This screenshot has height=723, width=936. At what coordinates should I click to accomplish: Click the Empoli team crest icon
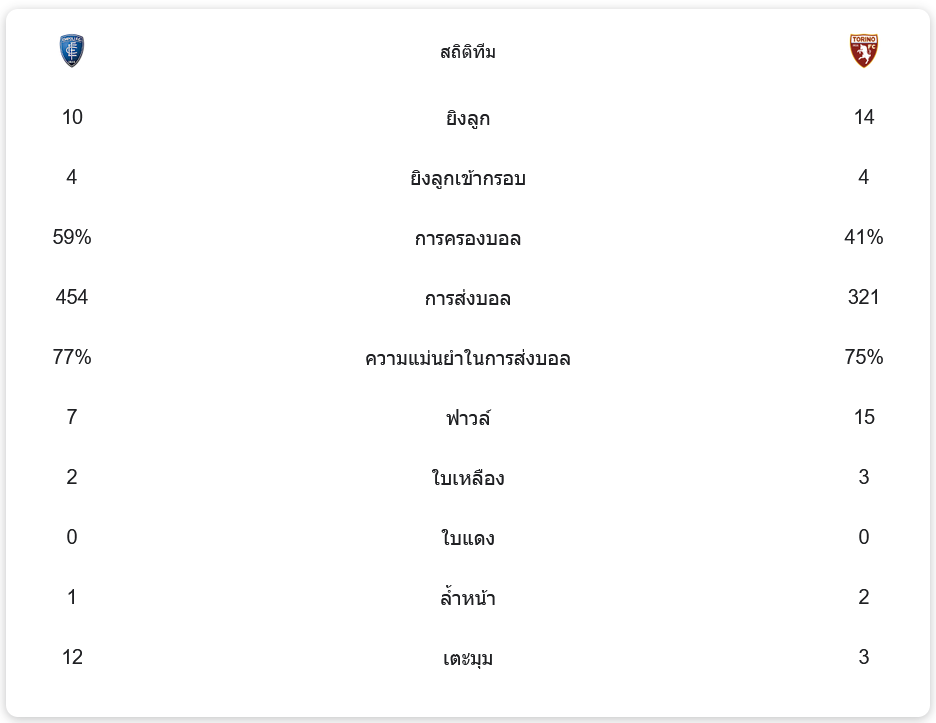(72, 51)
